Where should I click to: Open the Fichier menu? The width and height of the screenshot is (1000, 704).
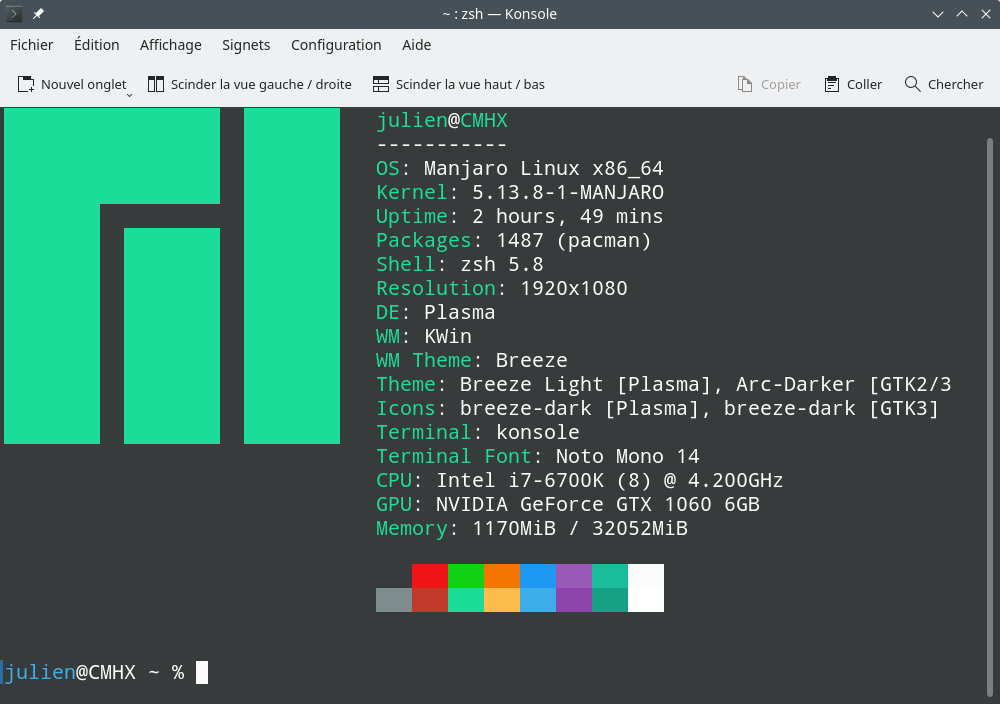click(x=32, y=45)
